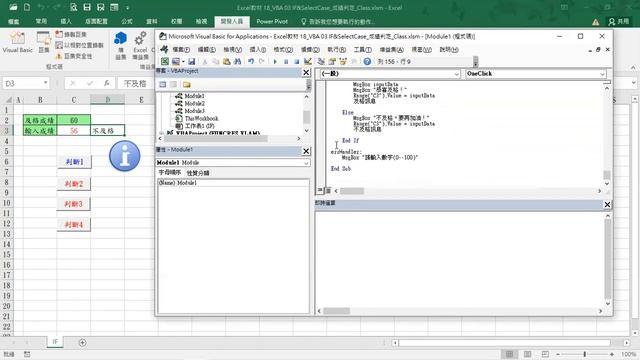The height and width of the screenshot is (360, 640).
Task: Open Project Explorer icon in VBA toolbar
Action: point(321,62)
